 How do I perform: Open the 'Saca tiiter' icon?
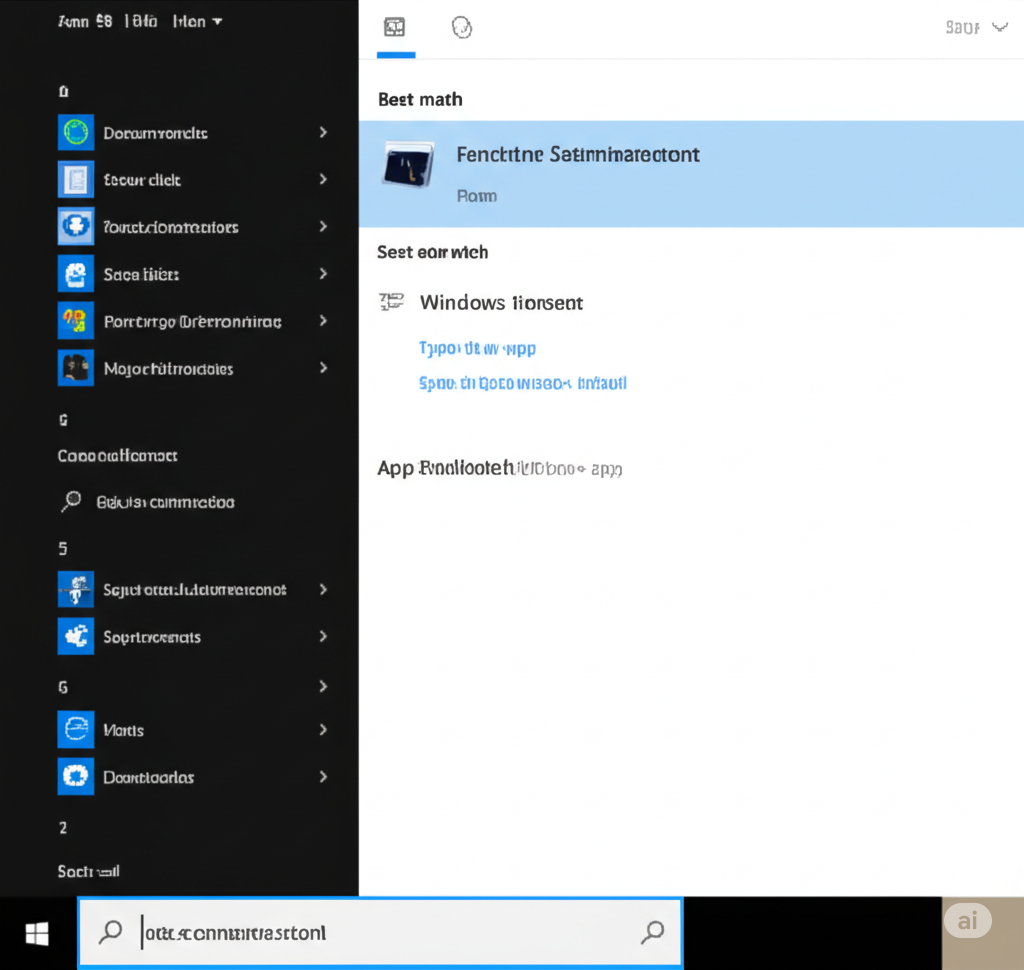coord(76,274)
